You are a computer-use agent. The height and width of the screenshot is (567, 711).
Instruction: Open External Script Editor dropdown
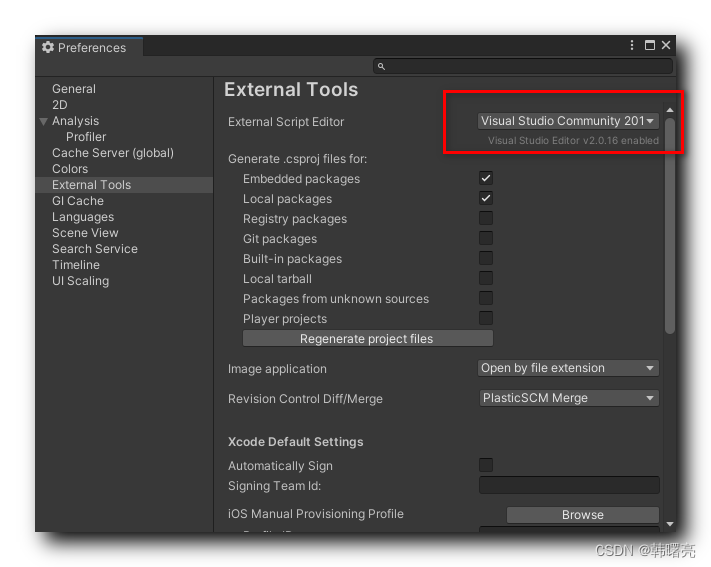coord(568,121)
